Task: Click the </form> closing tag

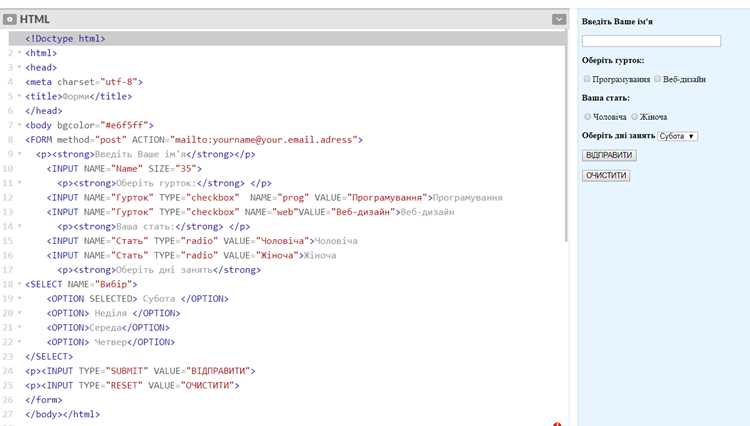Action: coord(44,400)
